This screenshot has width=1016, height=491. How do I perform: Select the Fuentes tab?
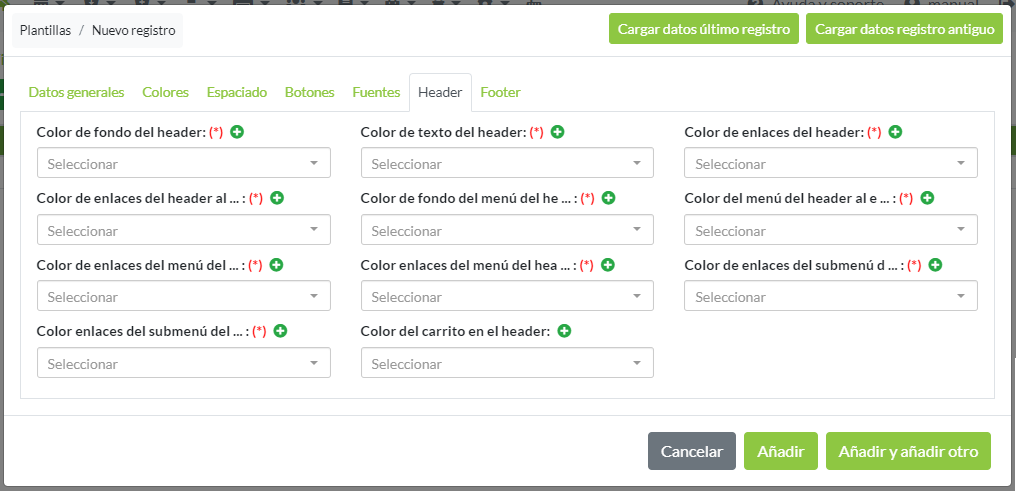[376, 92]
